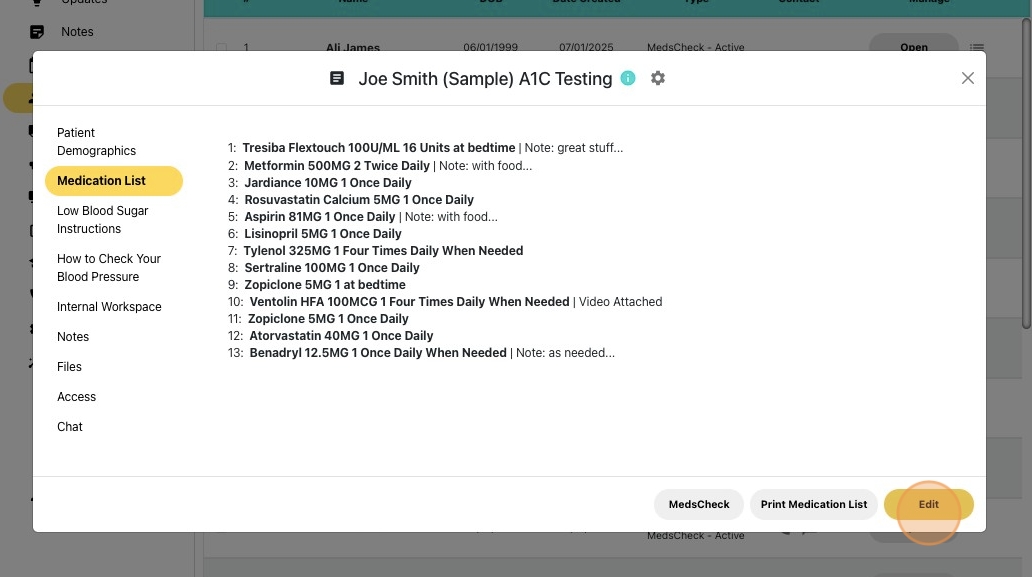
Task: Click Notes icon in background sidebar
Action: coord(37,32)
